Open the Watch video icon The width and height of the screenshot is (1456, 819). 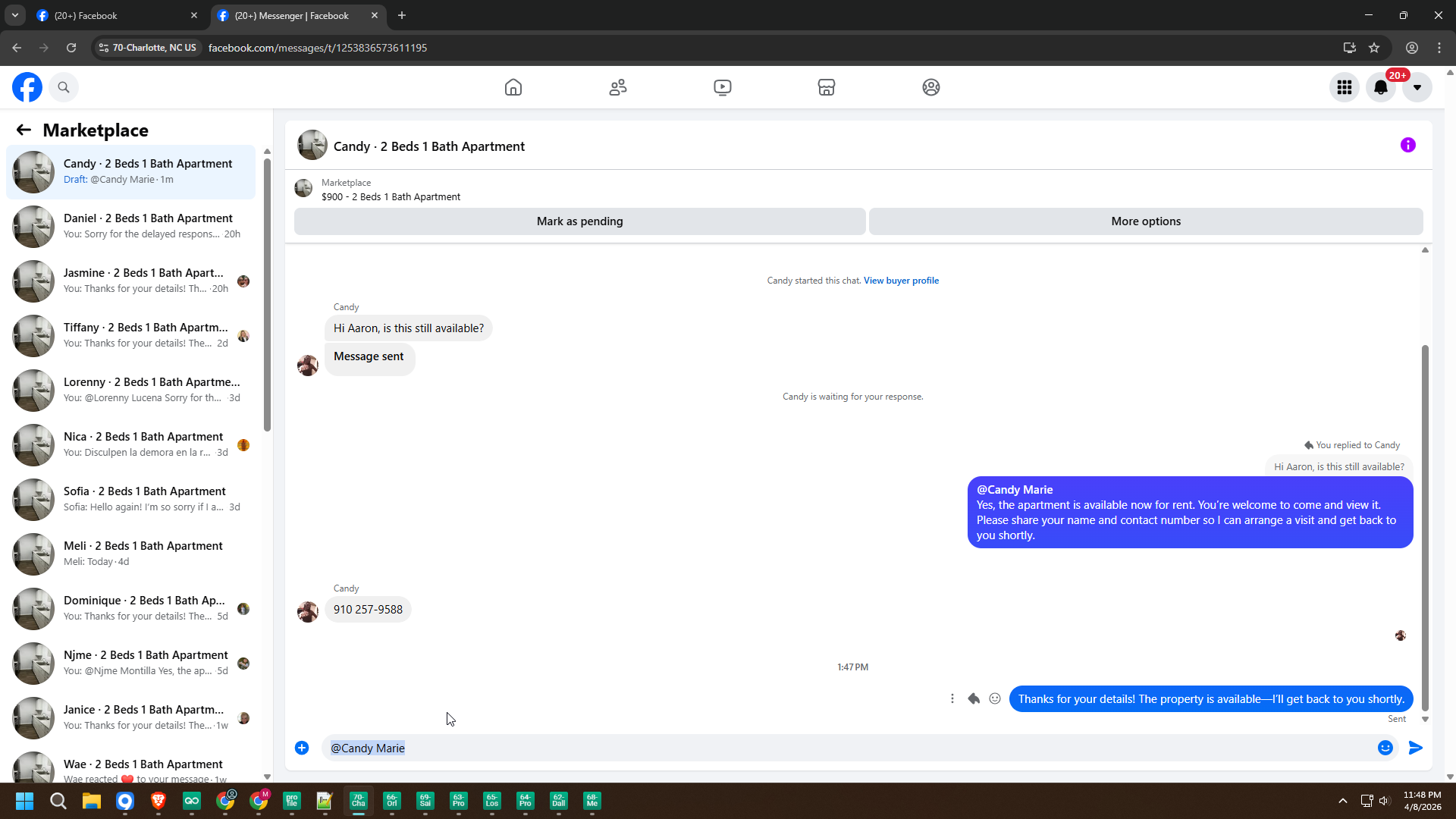[x=723, y=87]
